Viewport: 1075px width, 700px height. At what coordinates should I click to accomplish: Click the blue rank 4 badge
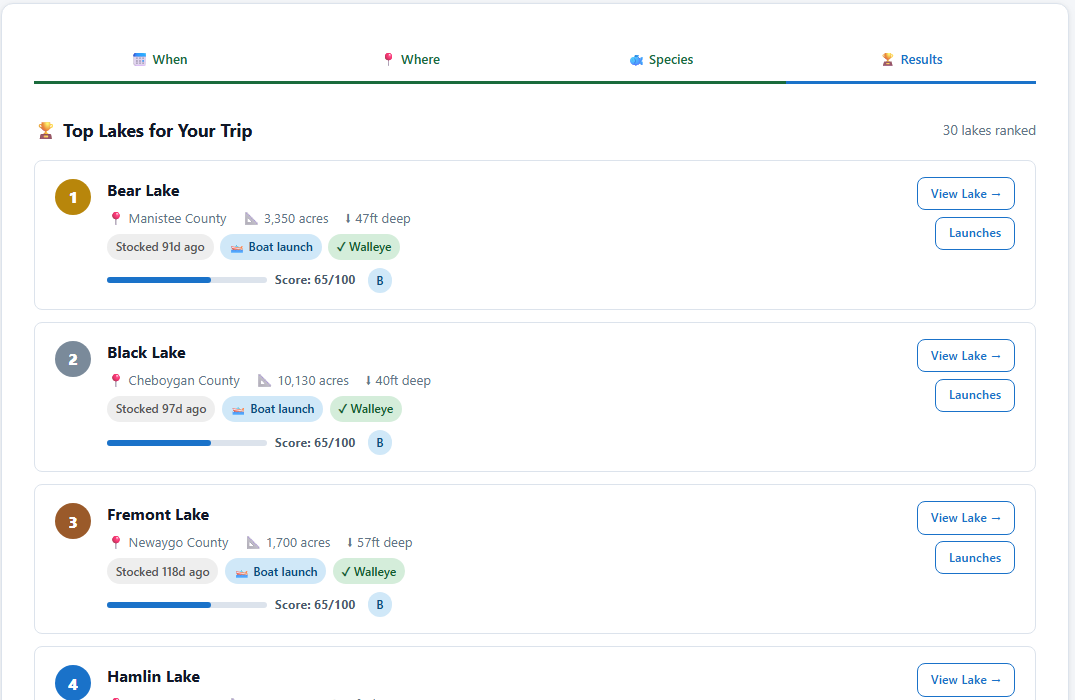click(73, 683)
